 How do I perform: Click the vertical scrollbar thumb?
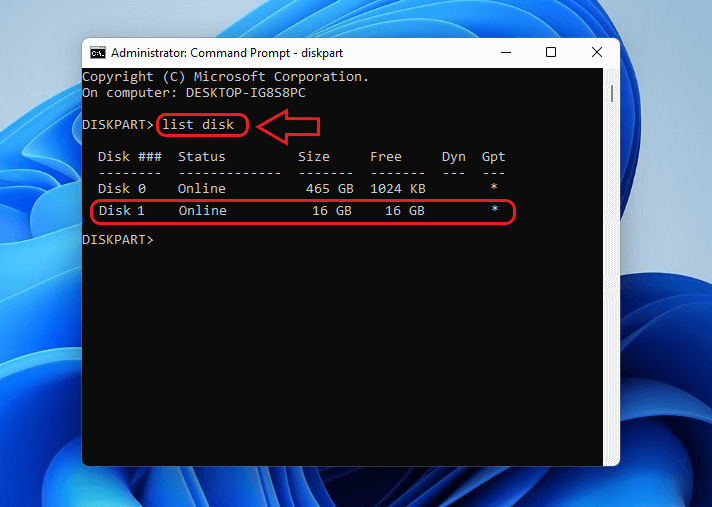pos(612,94)
